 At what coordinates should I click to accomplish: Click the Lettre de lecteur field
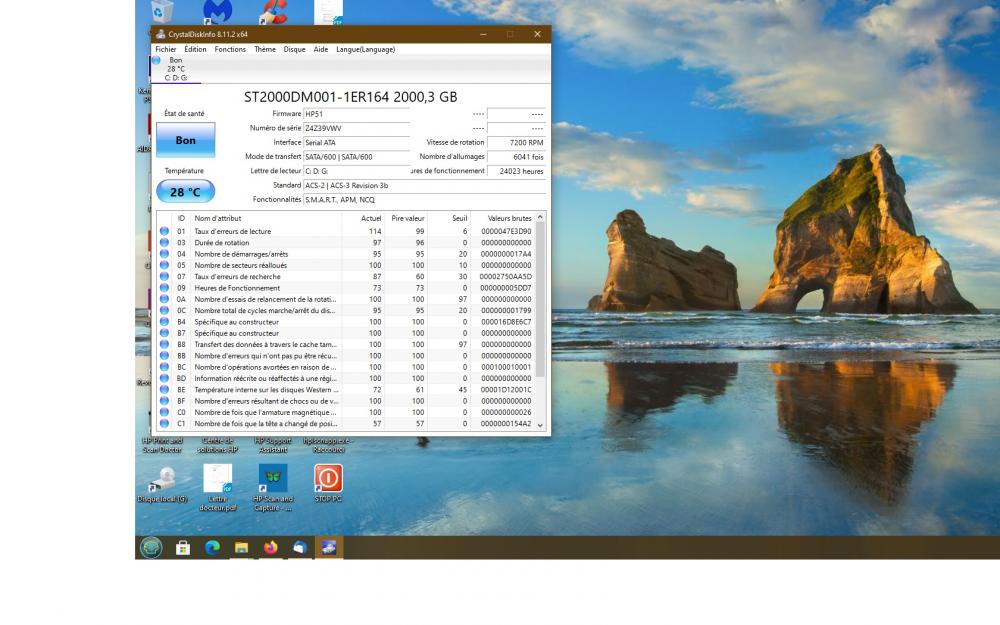357,172
